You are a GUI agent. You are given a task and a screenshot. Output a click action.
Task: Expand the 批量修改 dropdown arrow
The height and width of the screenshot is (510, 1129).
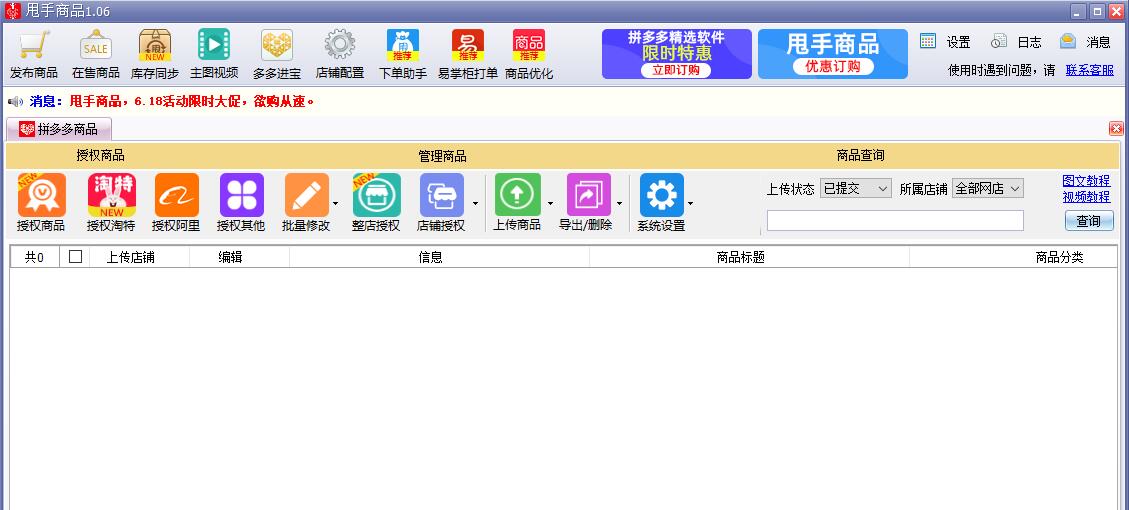[x=336, y=204]
